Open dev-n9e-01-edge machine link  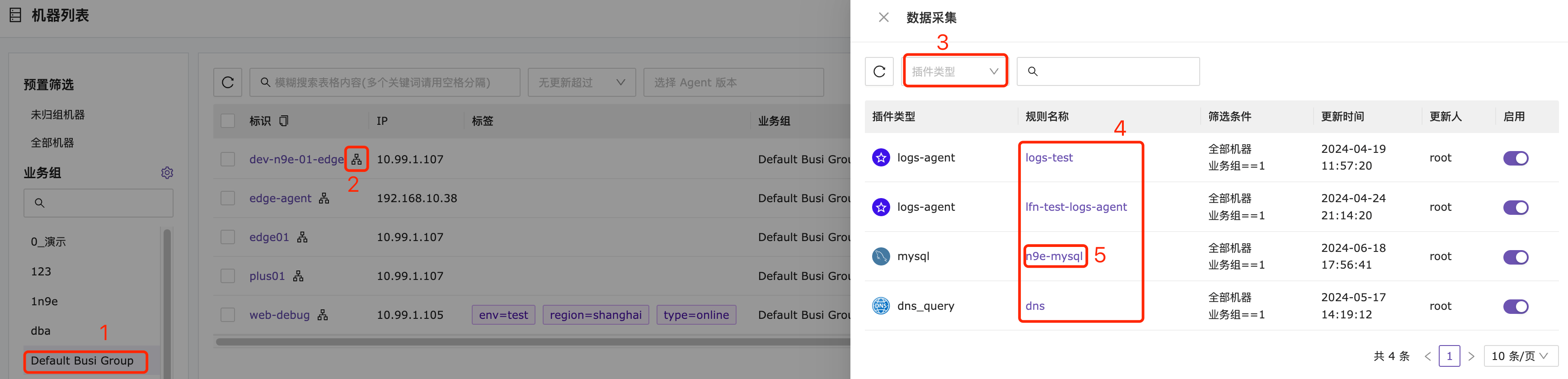[x=296, y=159]
